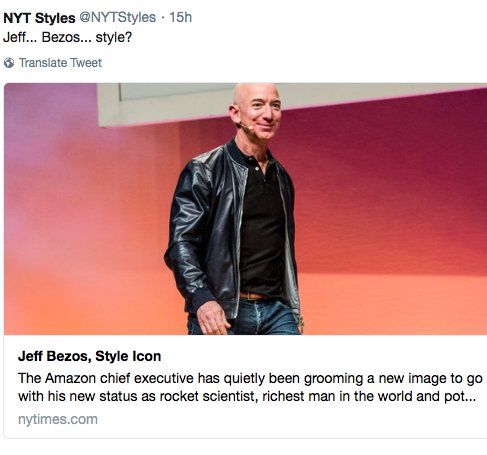Open the article card photo of the man

pos(245,209)
